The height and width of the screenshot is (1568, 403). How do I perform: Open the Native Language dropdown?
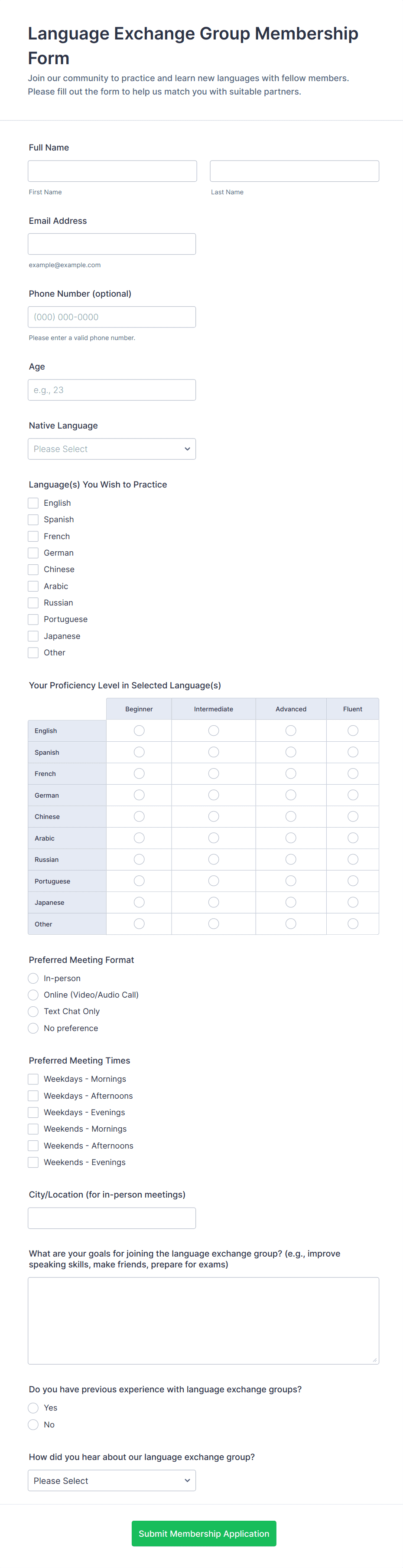point(112,448)
